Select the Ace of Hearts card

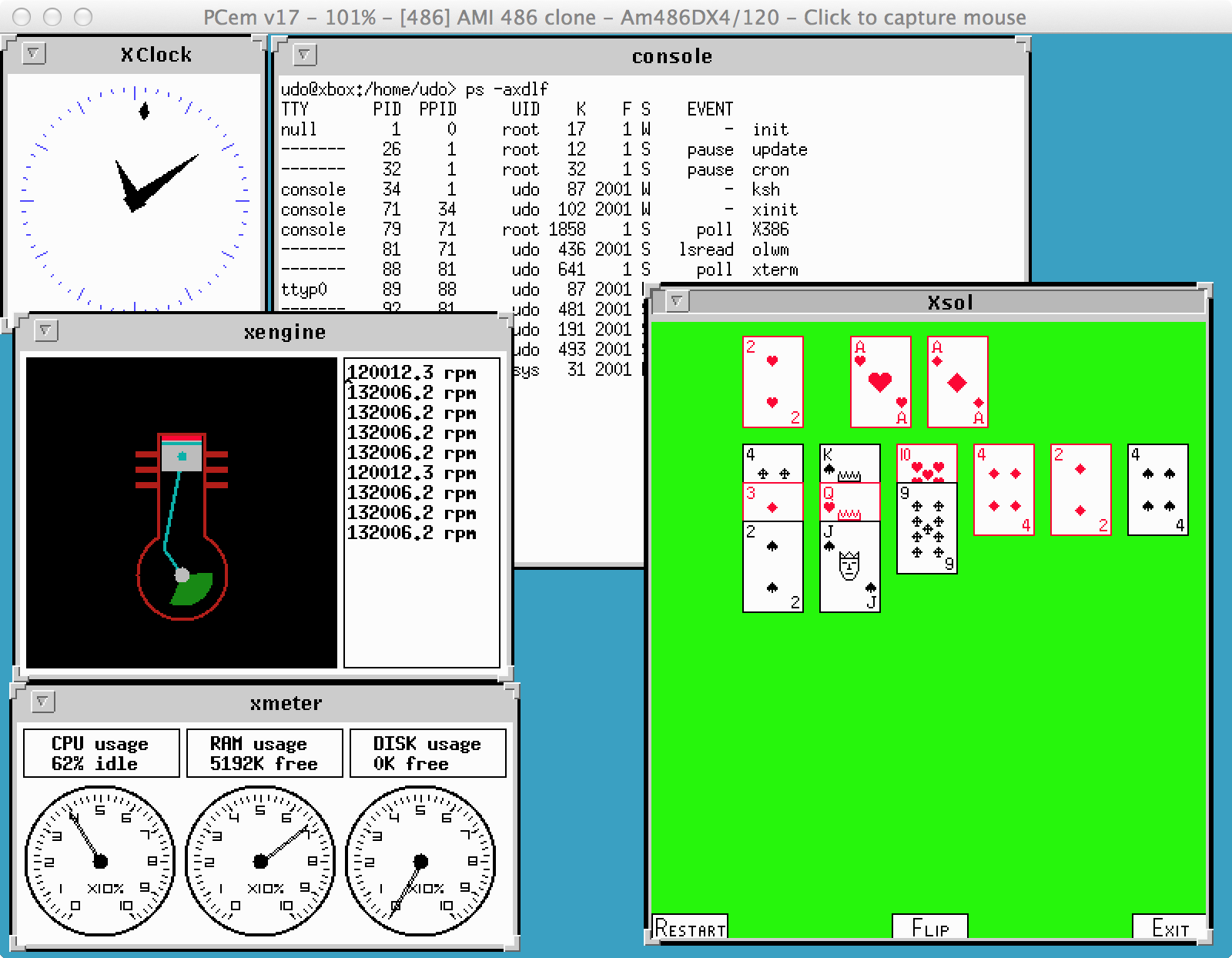pyautogui.click(x=880, y=382)
